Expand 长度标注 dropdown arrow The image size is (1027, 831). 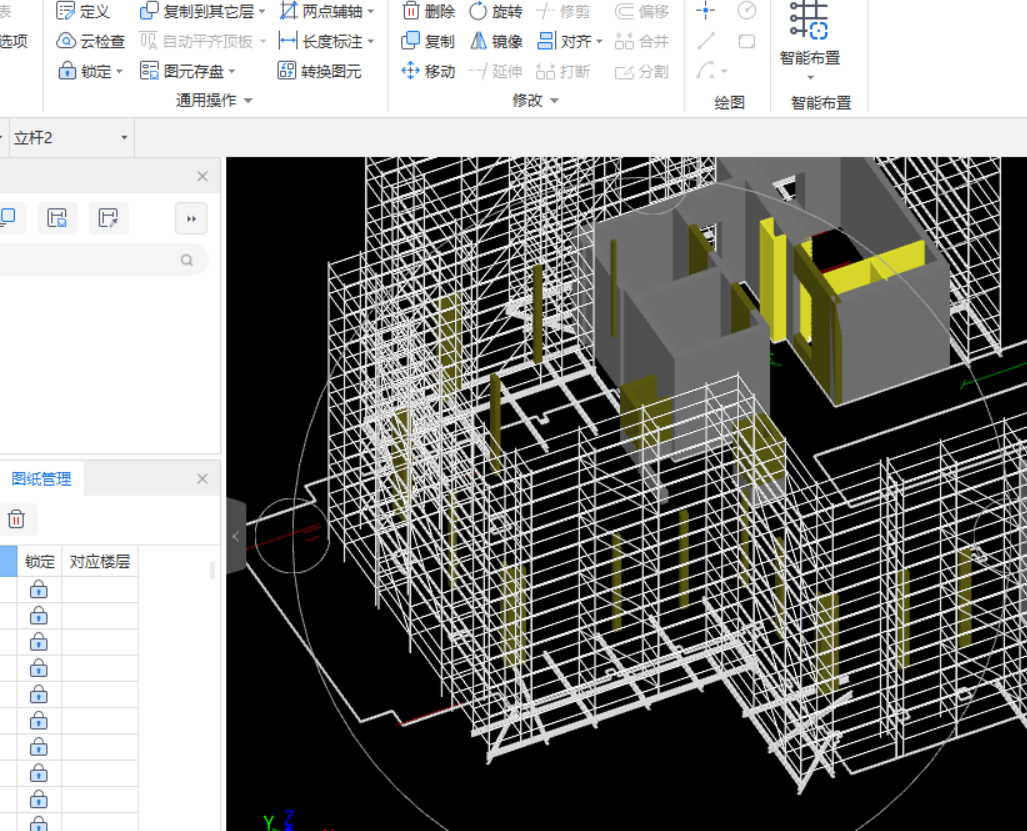(371, 42)
